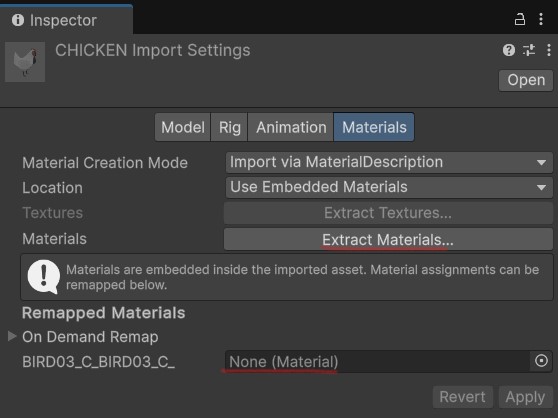Open the material object picker circle
The width and height of the screenshot is (558, 418).
(541, 361)
